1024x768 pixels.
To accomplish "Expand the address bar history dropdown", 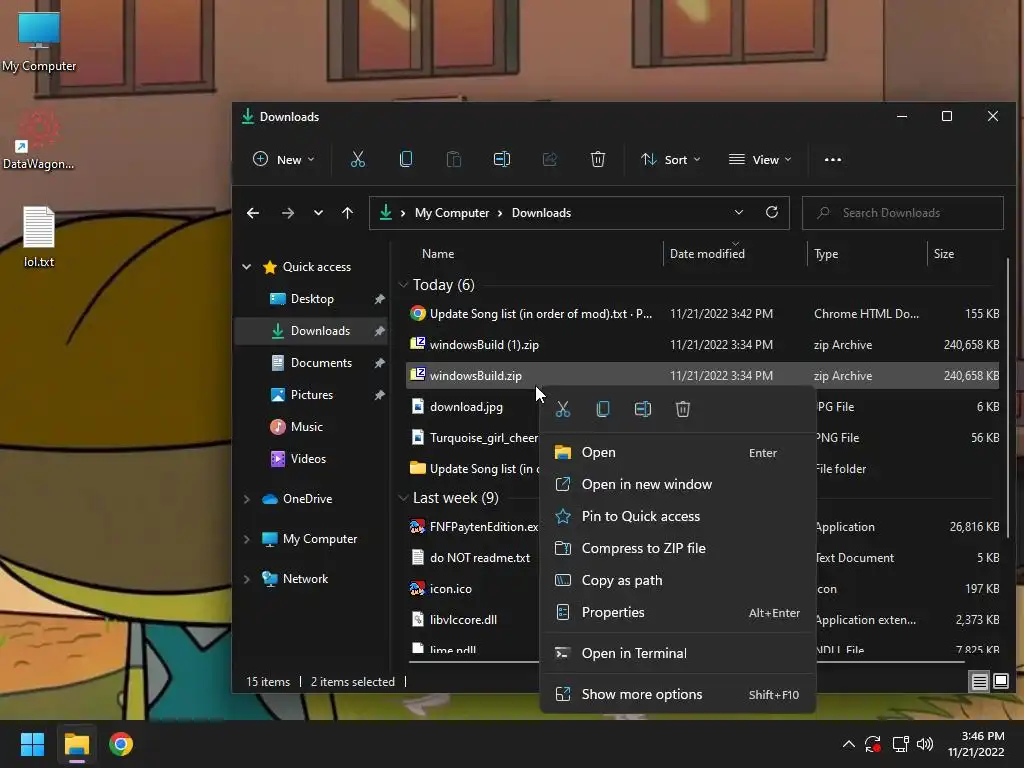I will click(x=739, y=212).
